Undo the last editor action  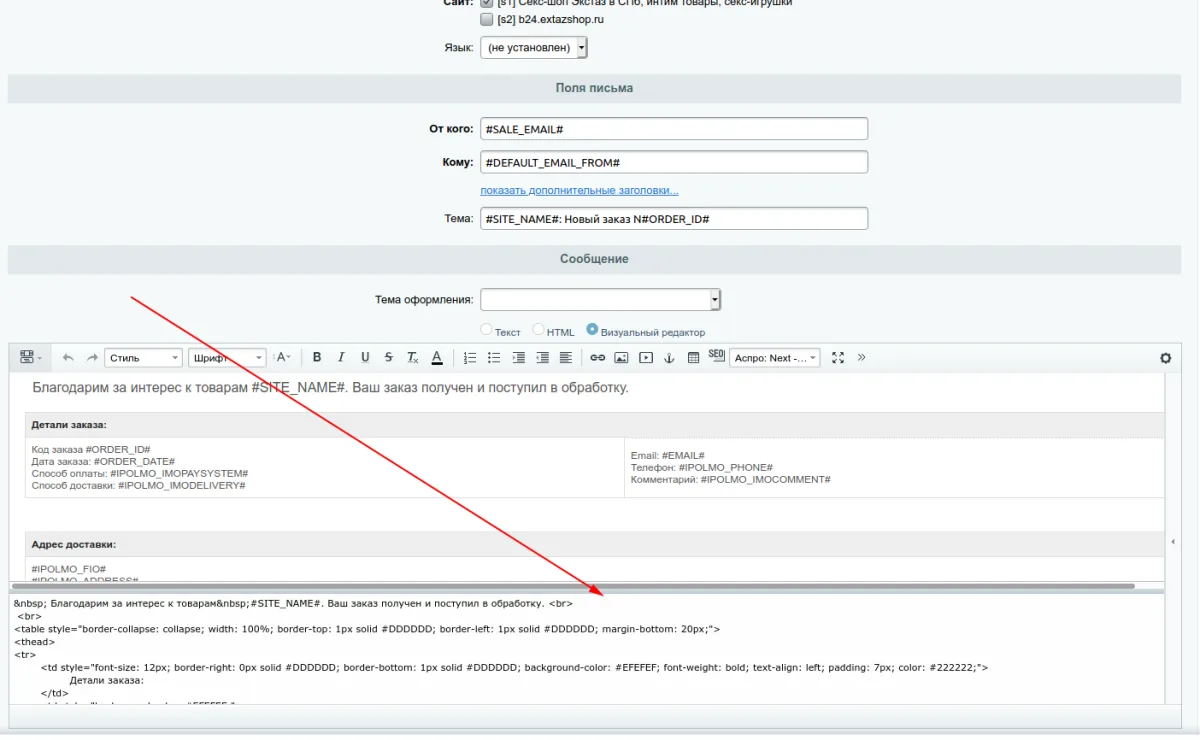pyautogui.click(x=68, y=358)
